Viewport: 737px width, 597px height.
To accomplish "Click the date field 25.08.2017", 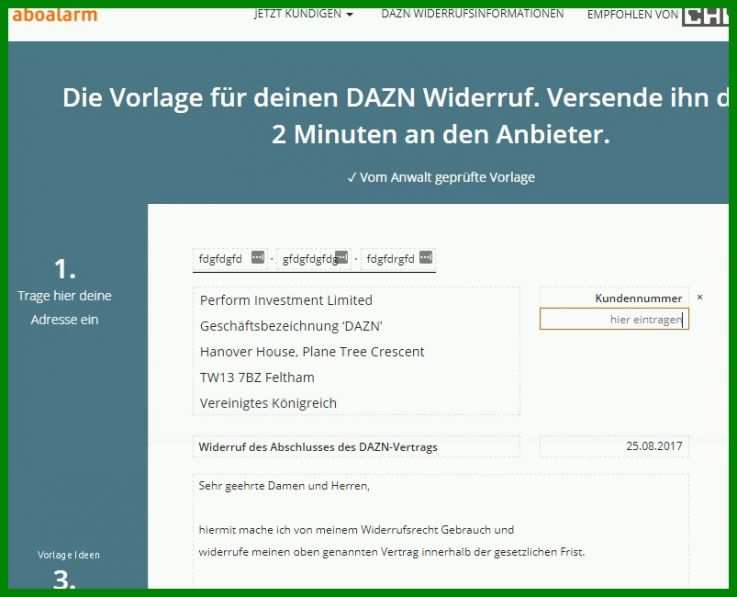I will (x=614, y=447).
